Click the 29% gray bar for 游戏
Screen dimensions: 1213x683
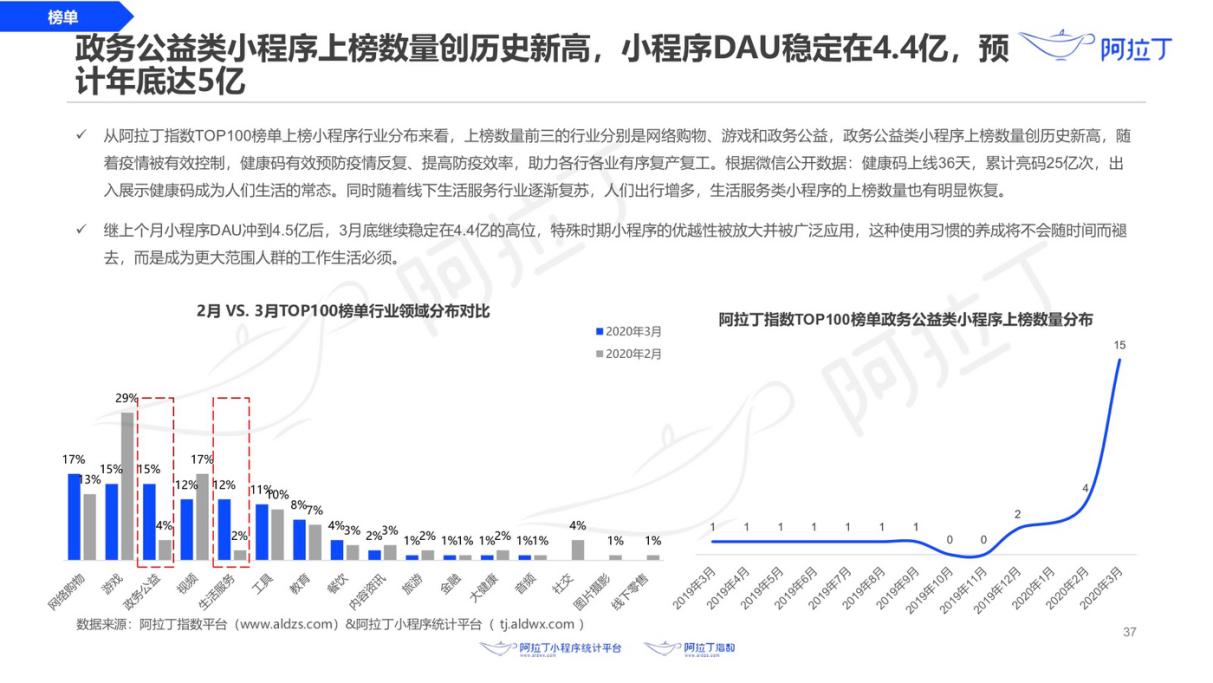(127, 485)
